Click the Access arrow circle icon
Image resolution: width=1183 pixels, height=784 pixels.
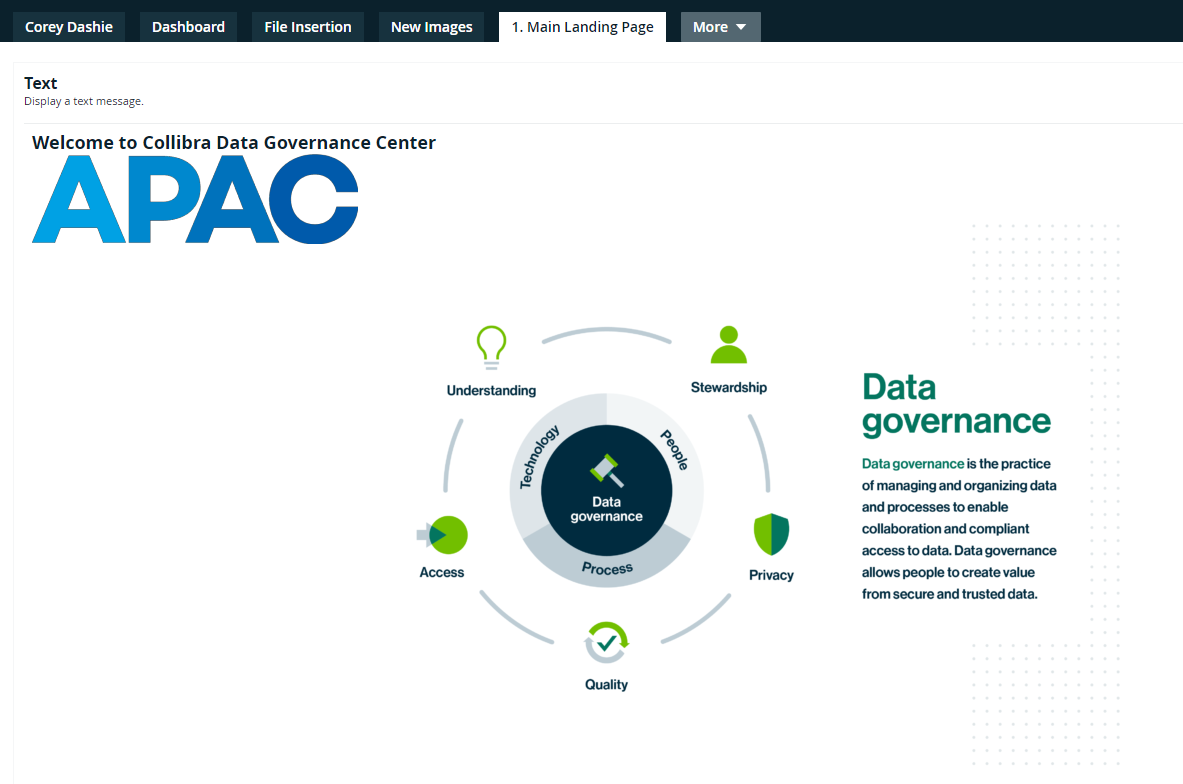coord(443,535)
